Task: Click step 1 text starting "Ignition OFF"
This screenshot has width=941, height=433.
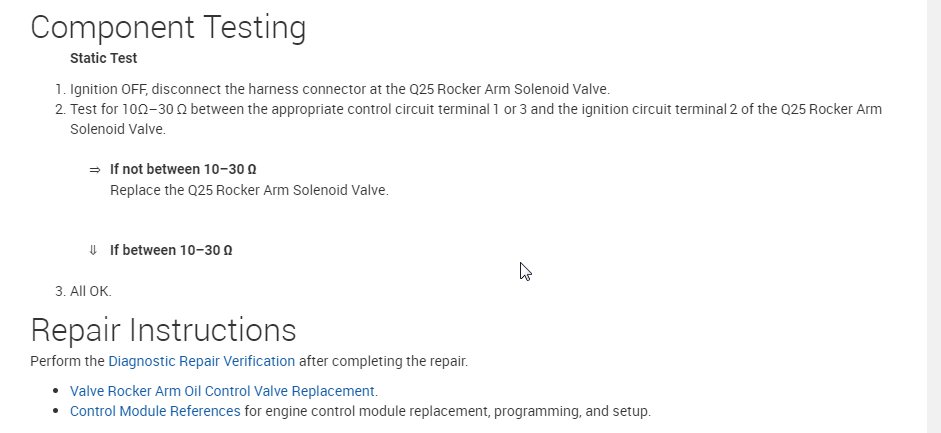Action: (x=339, y=89)
